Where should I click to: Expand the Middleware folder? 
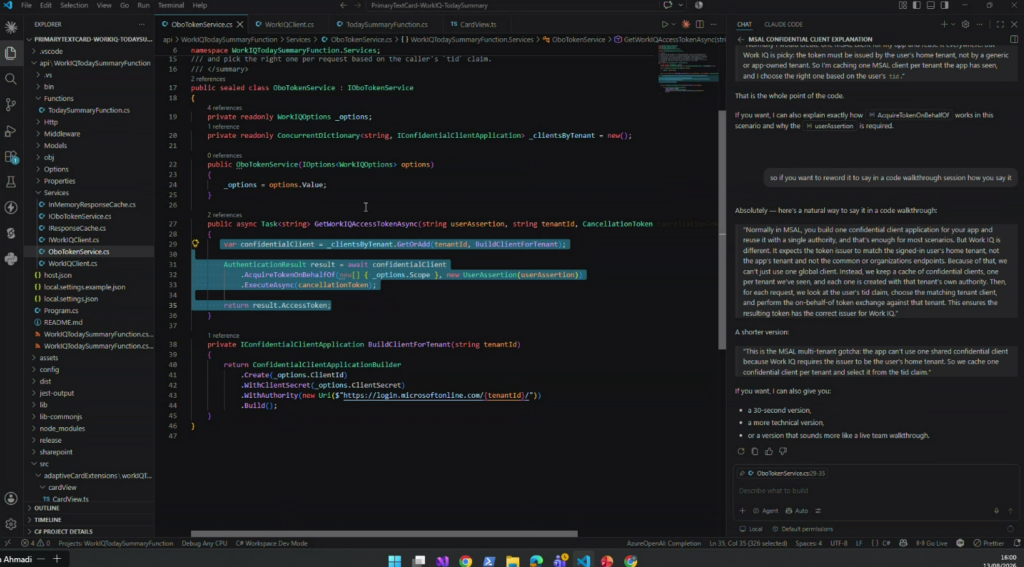click(62, 134)
